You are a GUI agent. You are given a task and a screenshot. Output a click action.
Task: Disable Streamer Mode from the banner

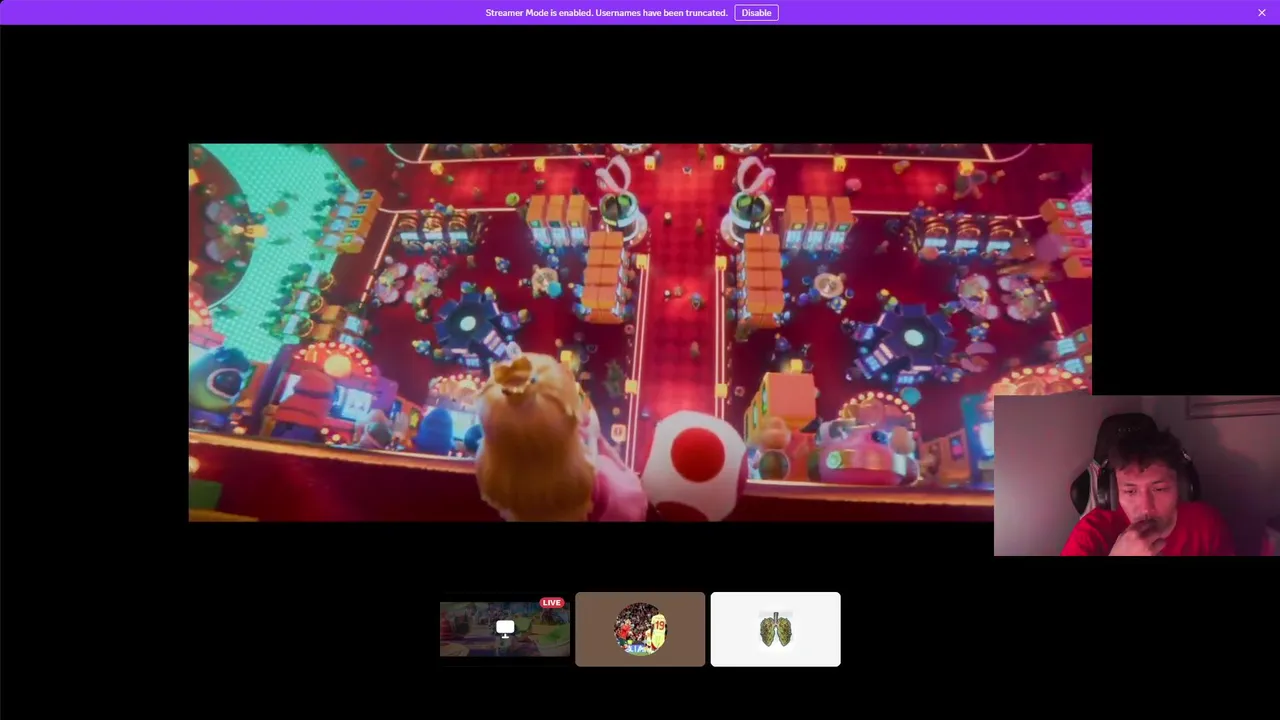[x=756, y=13]
